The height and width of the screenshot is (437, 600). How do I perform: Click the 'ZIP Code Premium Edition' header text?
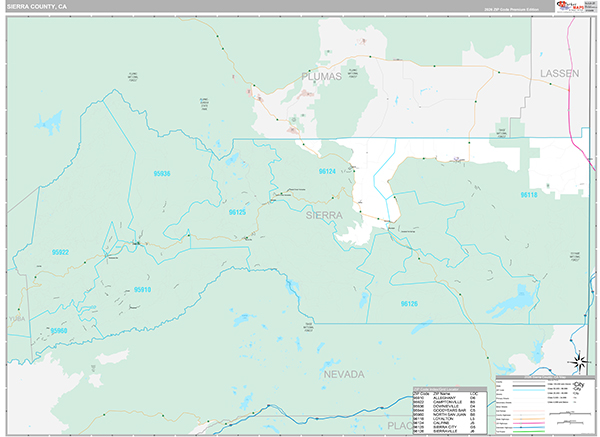(511, 10)
